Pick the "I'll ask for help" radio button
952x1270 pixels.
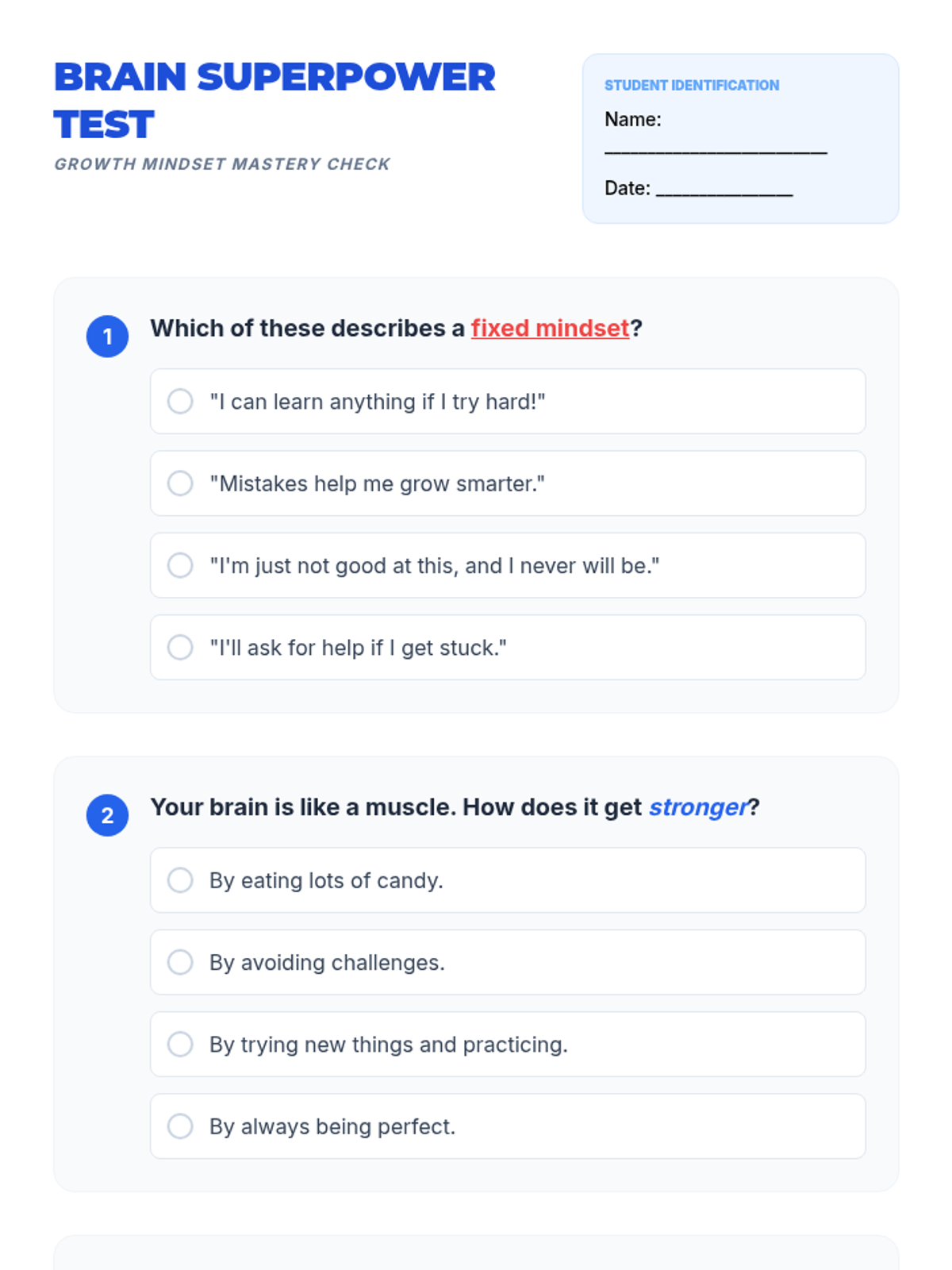pyautogui.click(x=180, y=647)
